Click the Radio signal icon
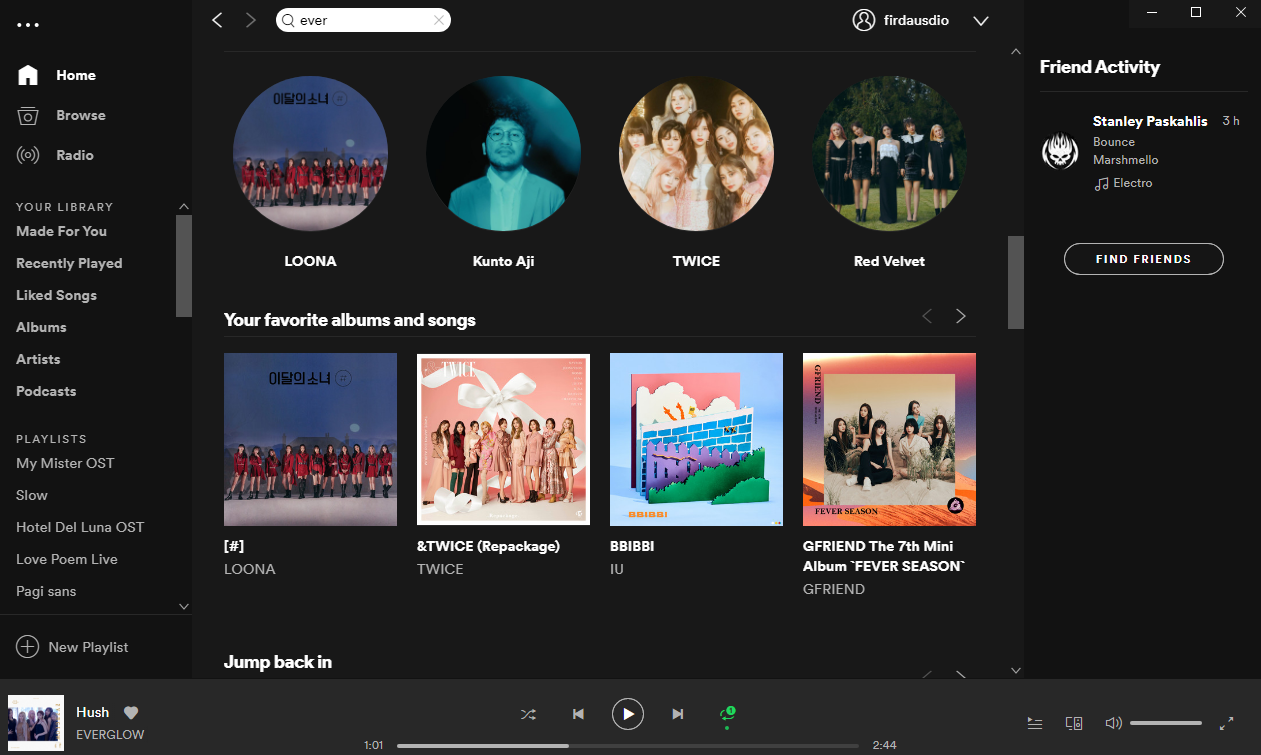Image resolution: width=1261 pixels, height=755 pixels. point(28,155)
